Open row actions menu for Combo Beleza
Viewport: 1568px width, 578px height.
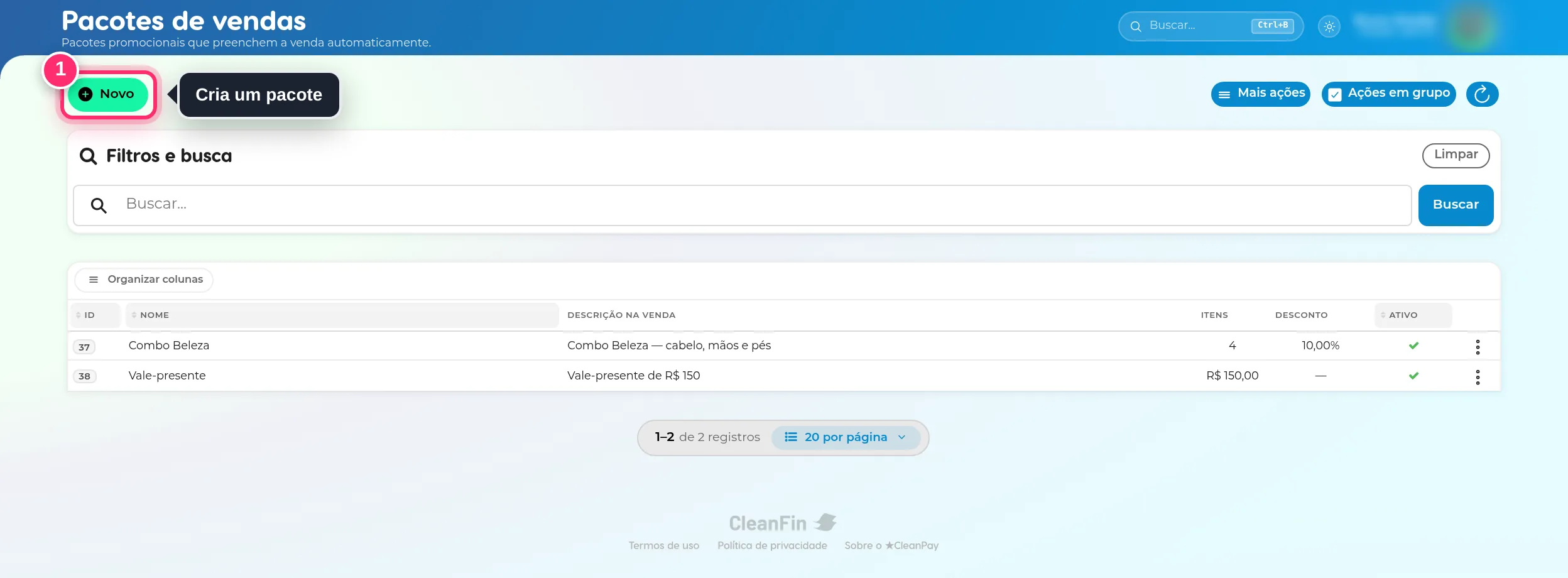(1478, 347)
